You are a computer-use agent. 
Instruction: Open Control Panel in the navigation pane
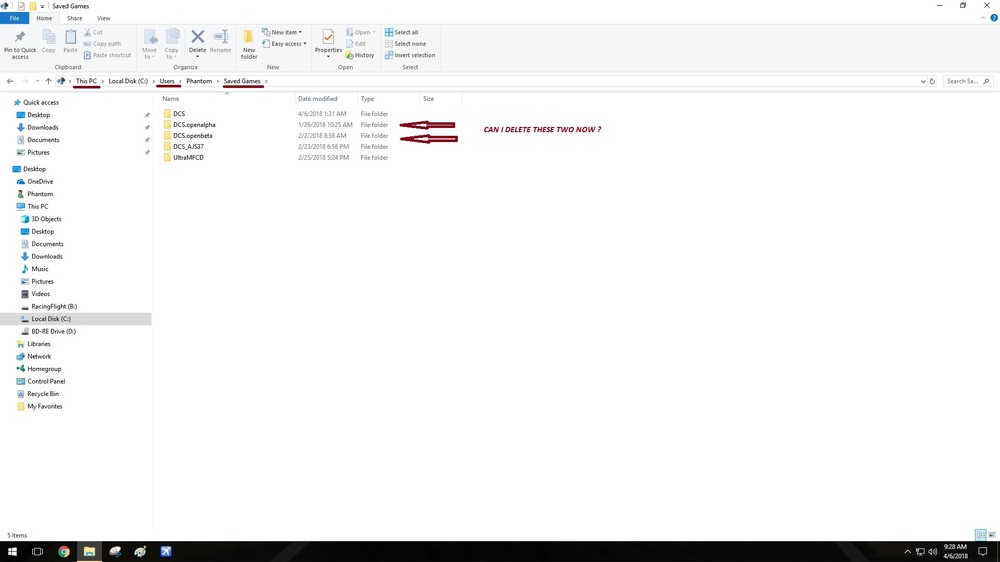click(46, 381)
